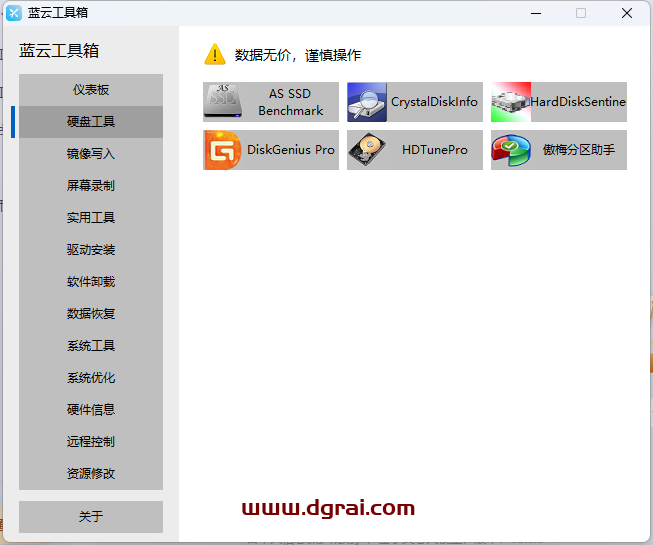Viewport: 653px width, 545px height.
Task: Click the 蓝云工具箱 sidebar heading
Action: [x=59, y=51]
